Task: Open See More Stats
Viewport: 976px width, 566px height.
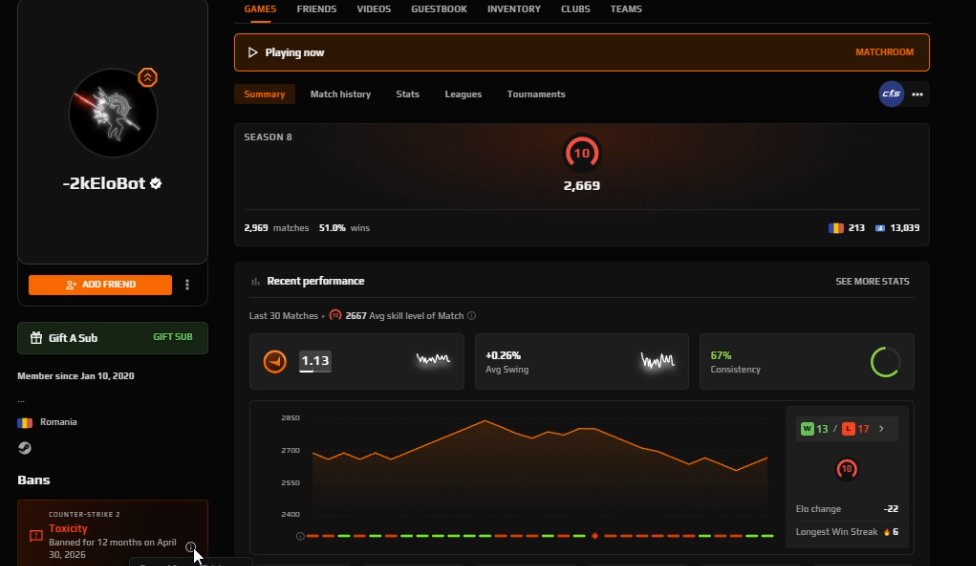Action: pos(872,281)
